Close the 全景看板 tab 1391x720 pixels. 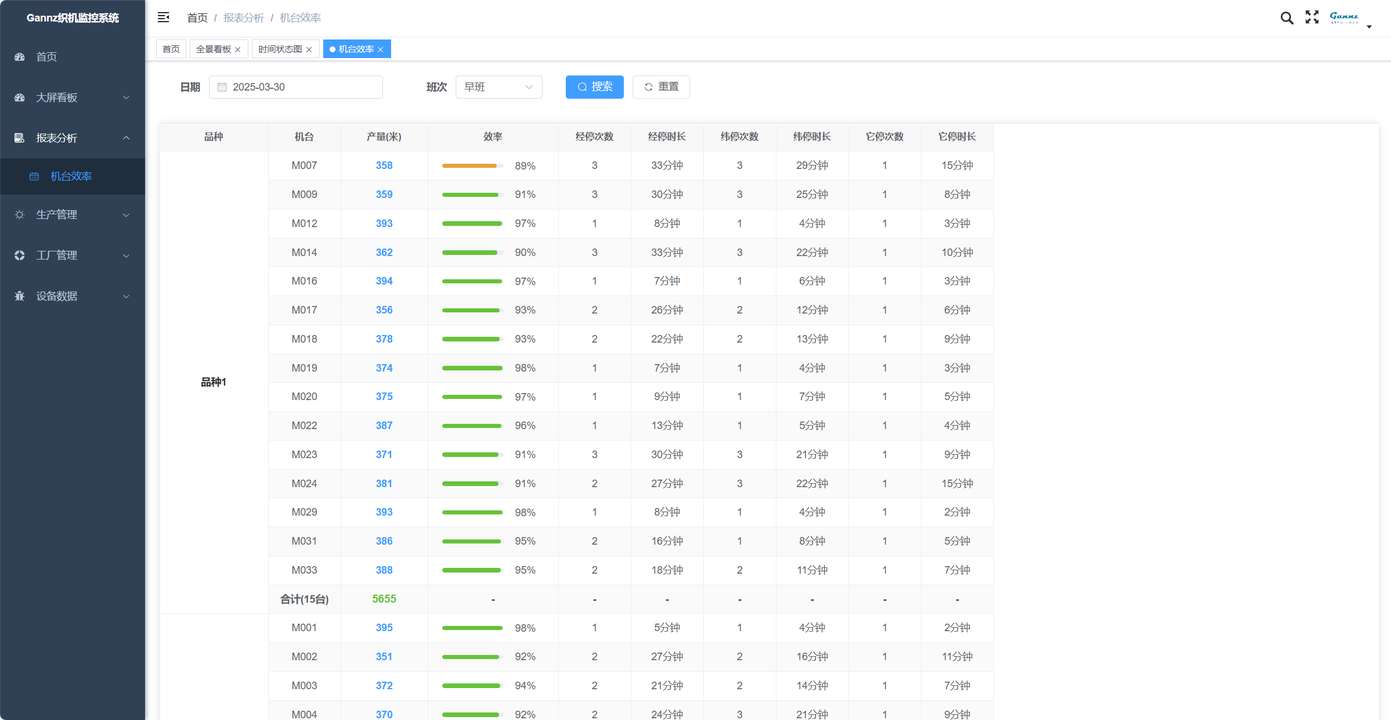238,49
